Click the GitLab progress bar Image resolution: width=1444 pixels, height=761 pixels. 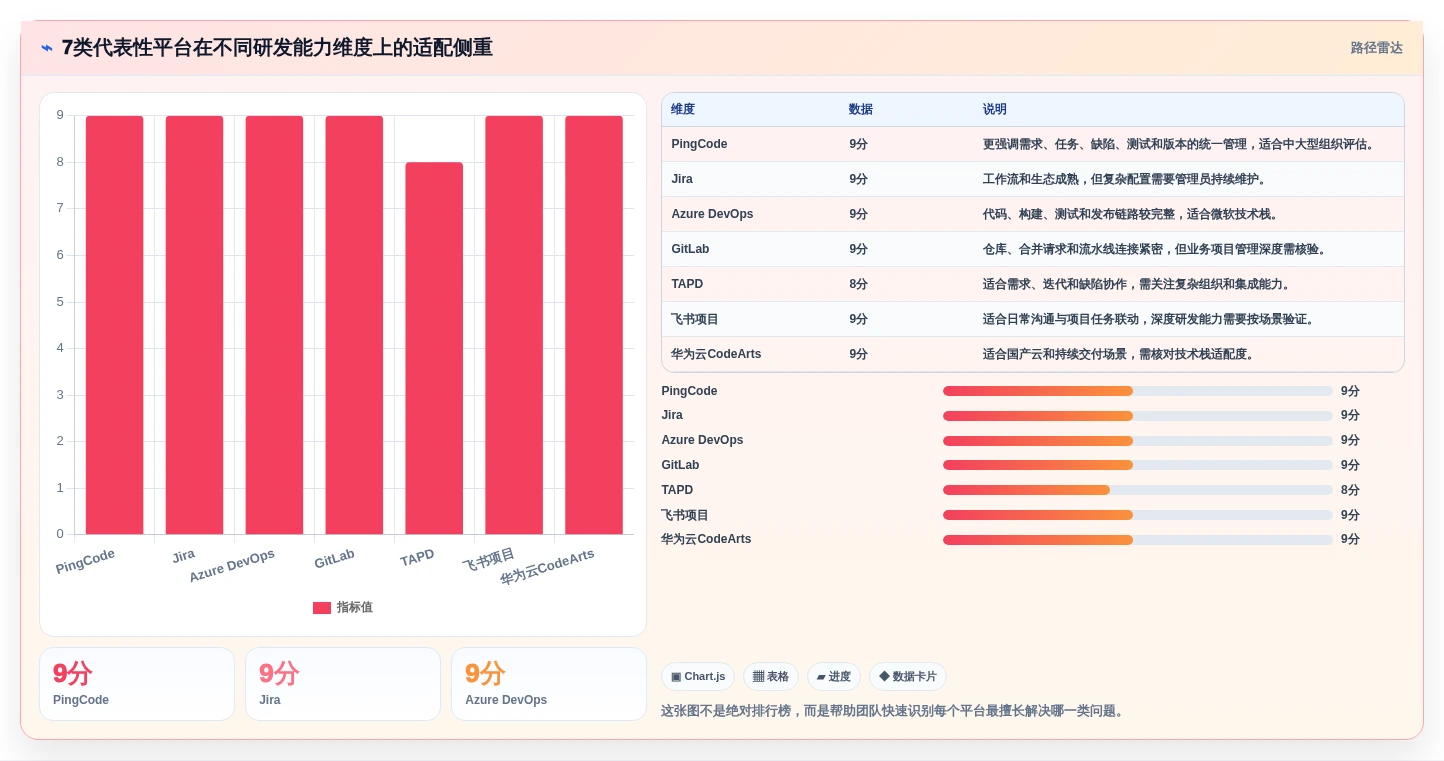tap(1138, 465)
